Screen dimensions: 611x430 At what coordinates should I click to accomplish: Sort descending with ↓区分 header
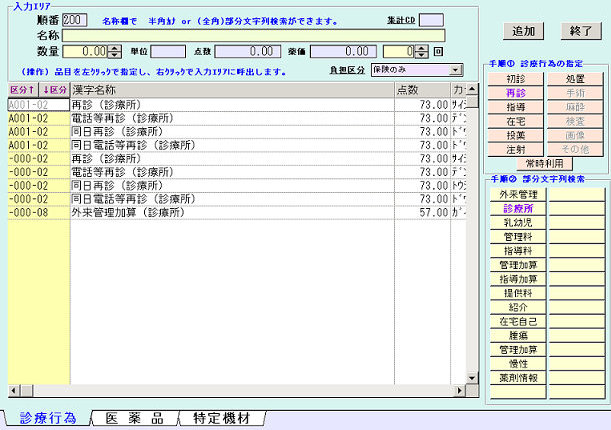(x=54, y=90)
